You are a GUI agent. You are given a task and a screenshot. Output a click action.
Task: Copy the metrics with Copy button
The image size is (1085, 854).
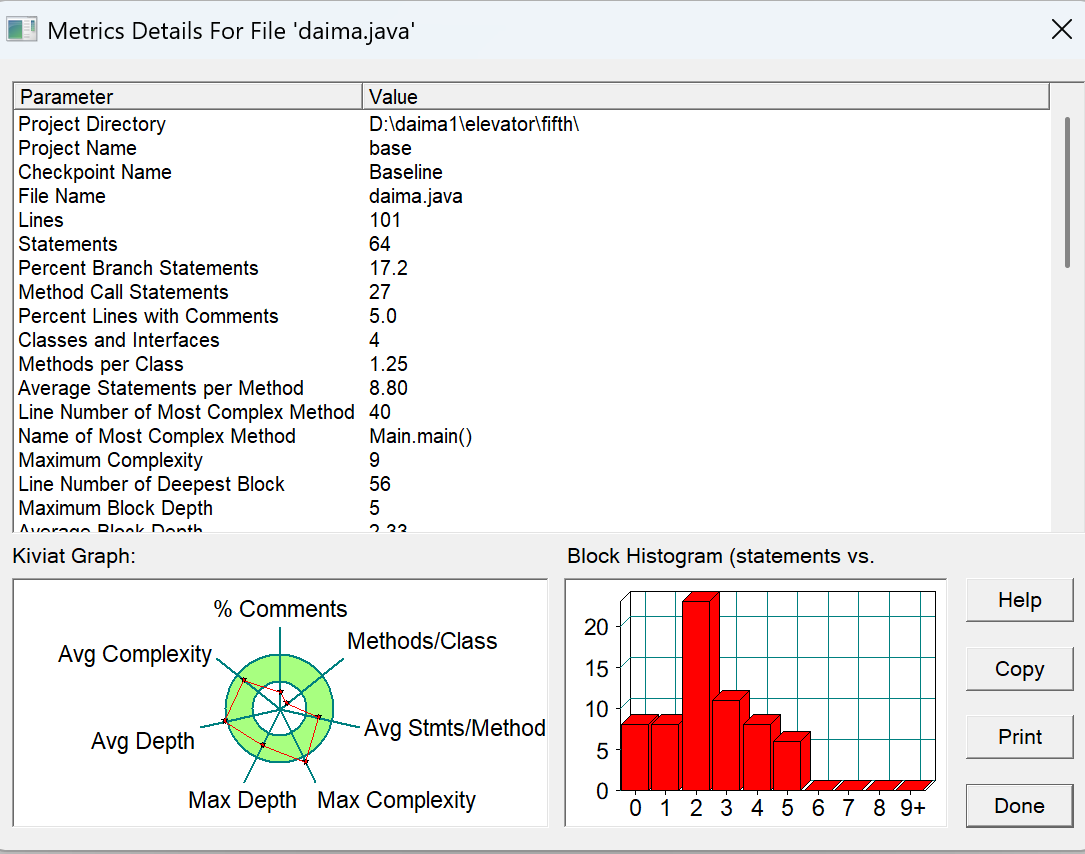coord(1019,669)
